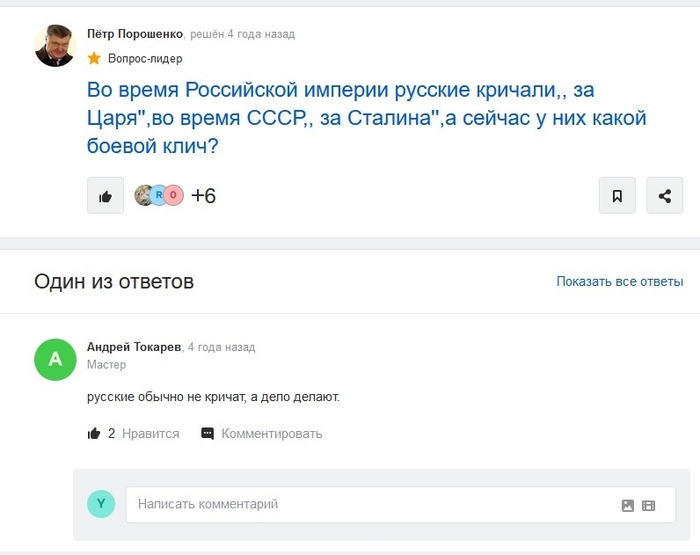Open Андрей Токарев author name link
This screenshot has width=700, height=555.
click(134, 347)
